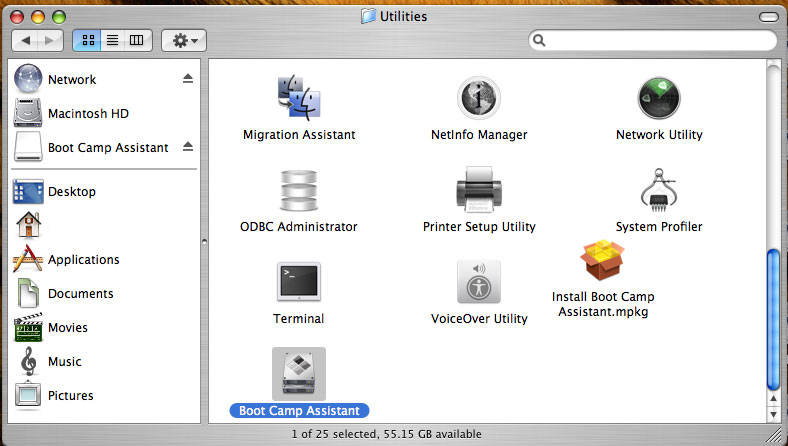Open Boot Camp Assistant volume in sidebar
Screen dimensions: 788x446
click(91, 147)
